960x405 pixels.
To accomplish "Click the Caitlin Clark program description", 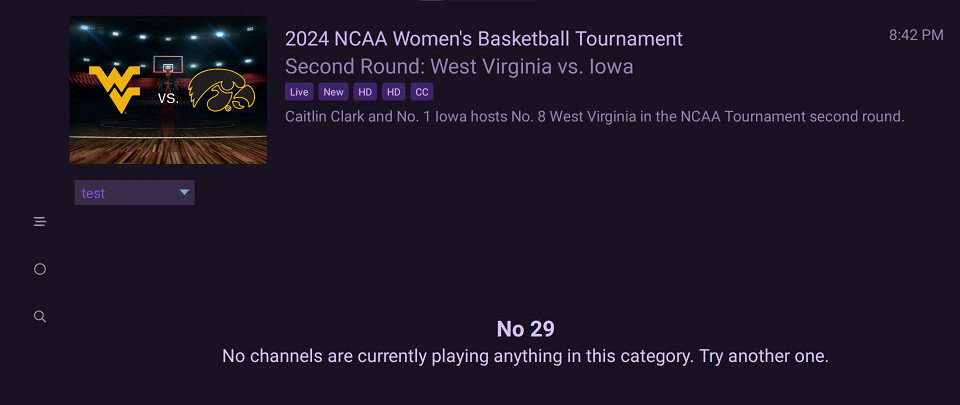I will coord(594,117).
